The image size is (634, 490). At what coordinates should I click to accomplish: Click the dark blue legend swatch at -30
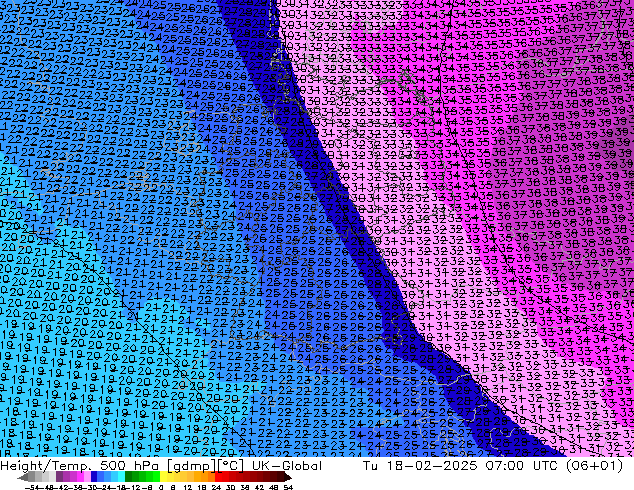click(x=94, y=477)
